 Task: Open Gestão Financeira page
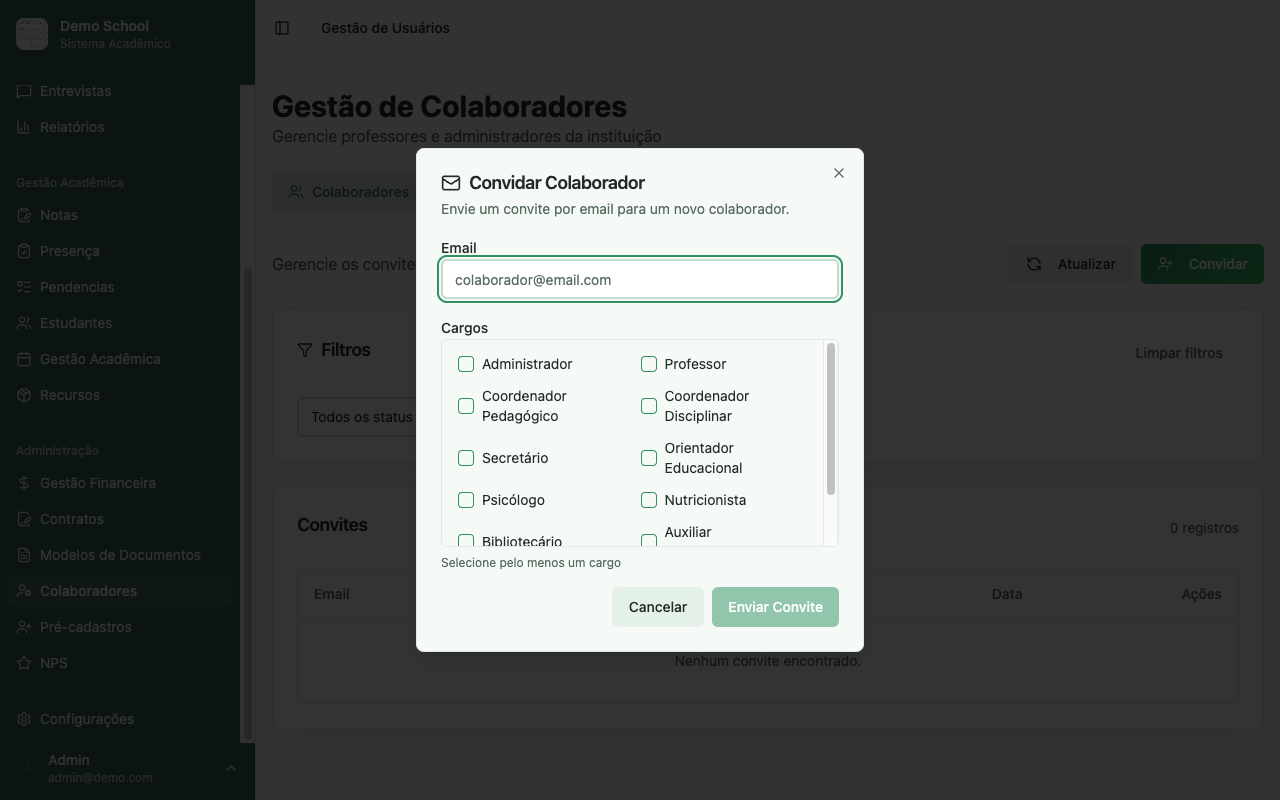point(120,483)
